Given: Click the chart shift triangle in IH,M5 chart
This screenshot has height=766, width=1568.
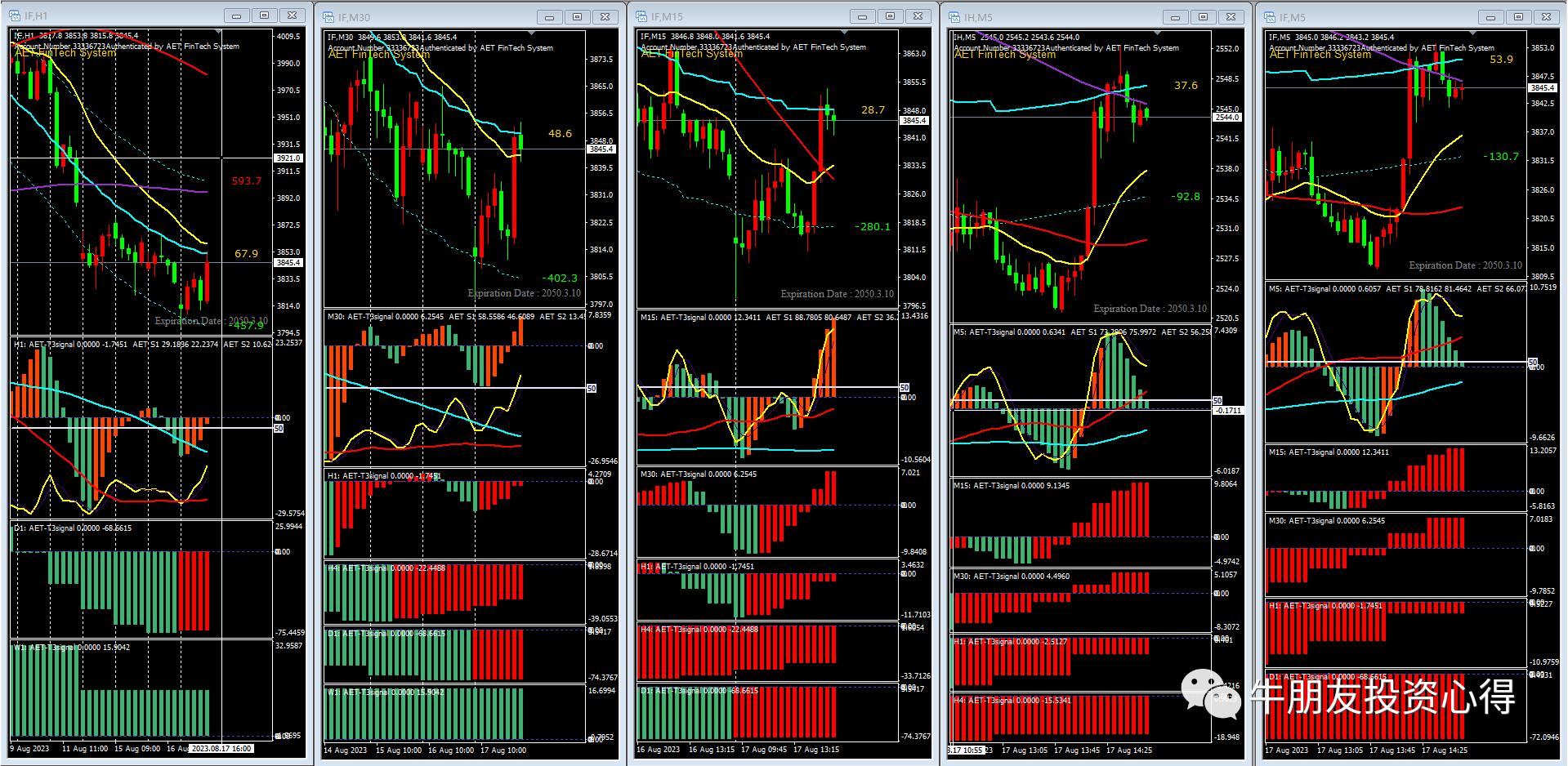Looking at the screenshot, I should (x=1158, y=33).
